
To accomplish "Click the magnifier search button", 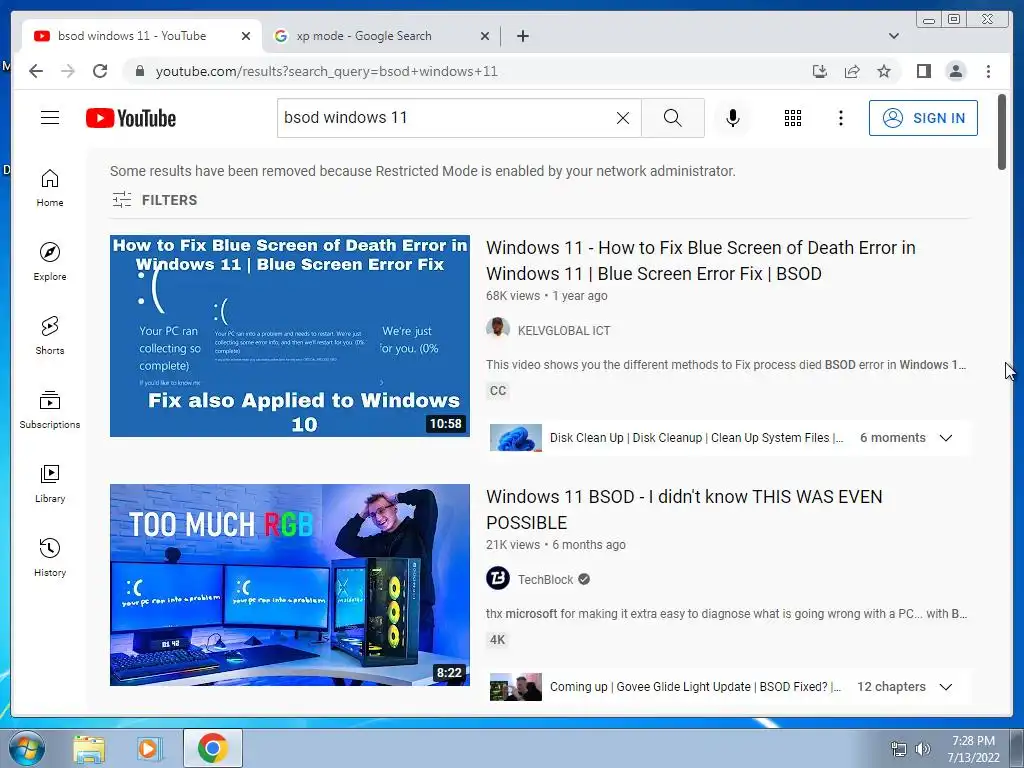I will (673, 118).
